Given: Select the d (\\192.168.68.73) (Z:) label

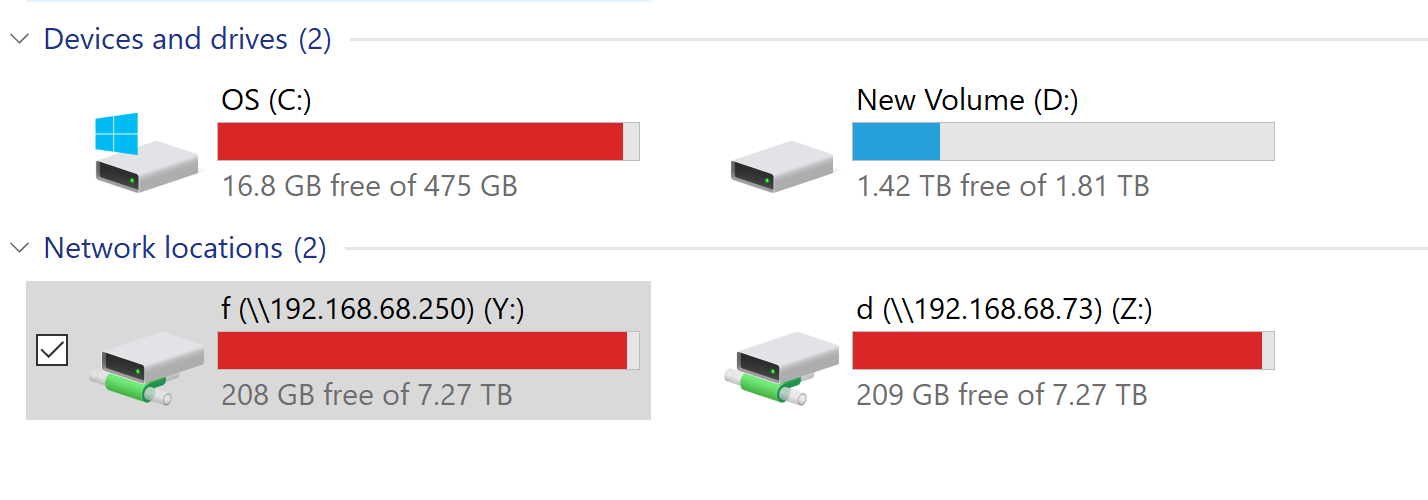Looking at the screenshot, I should 1004,310.
